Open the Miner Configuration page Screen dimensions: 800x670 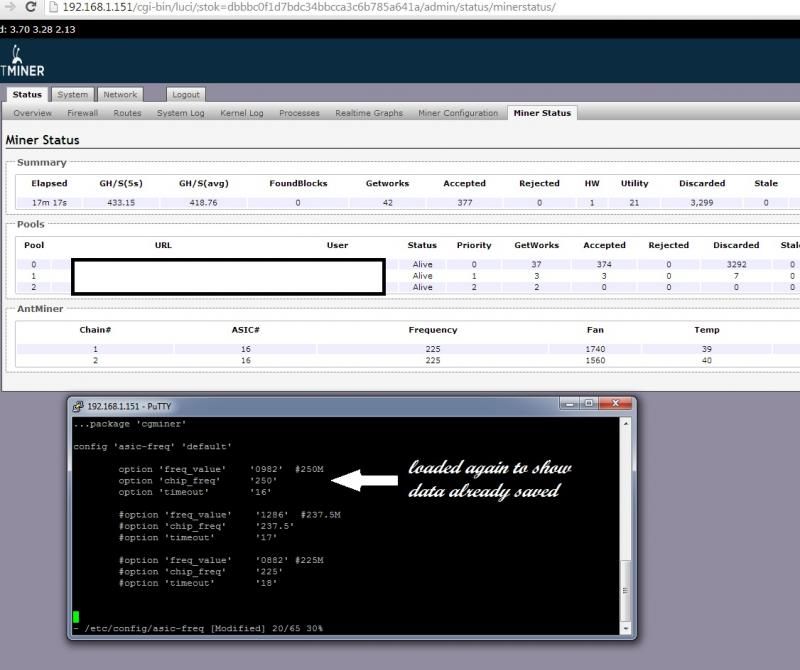[458, 113]
